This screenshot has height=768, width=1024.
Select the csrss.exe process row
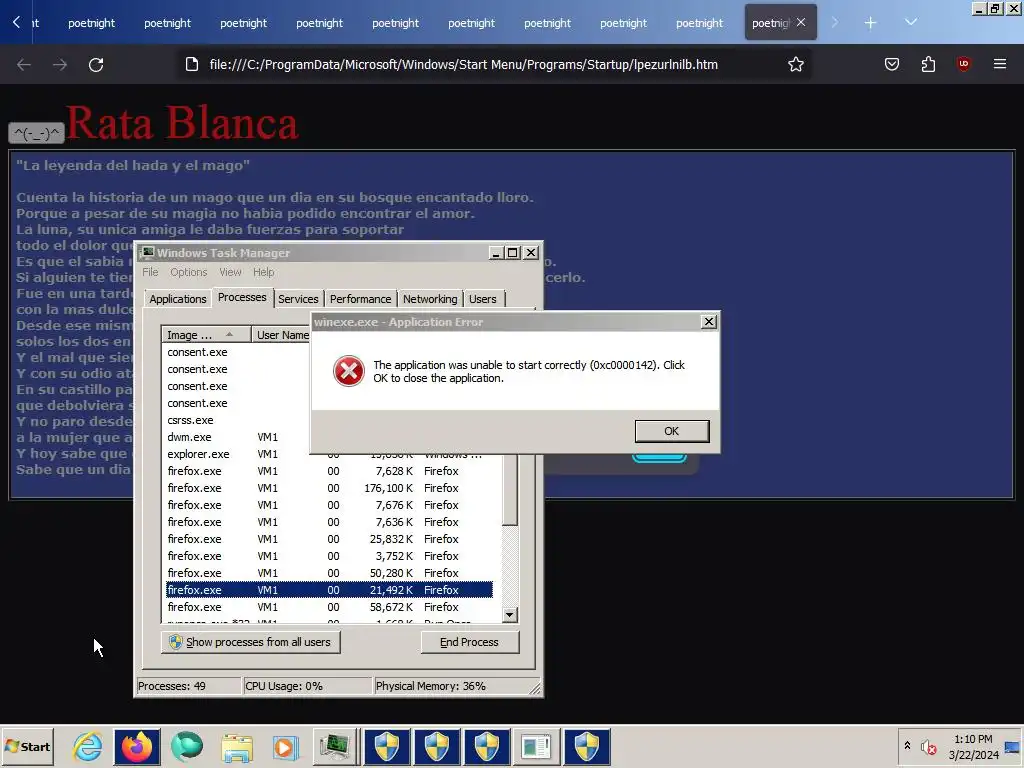point(236,420)
